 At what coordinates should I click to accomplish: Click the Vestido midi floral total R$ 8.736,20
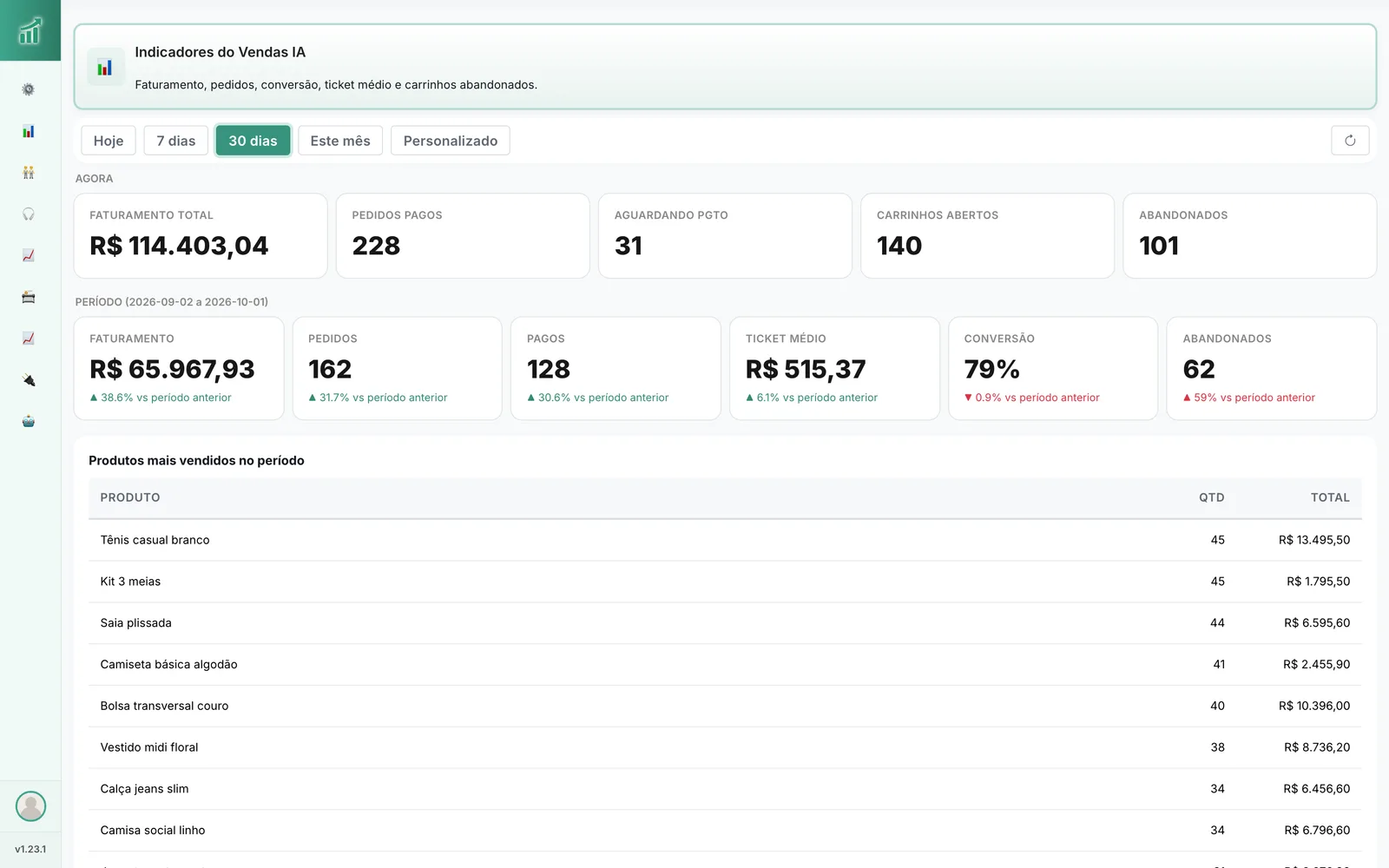pos(1317,747)
